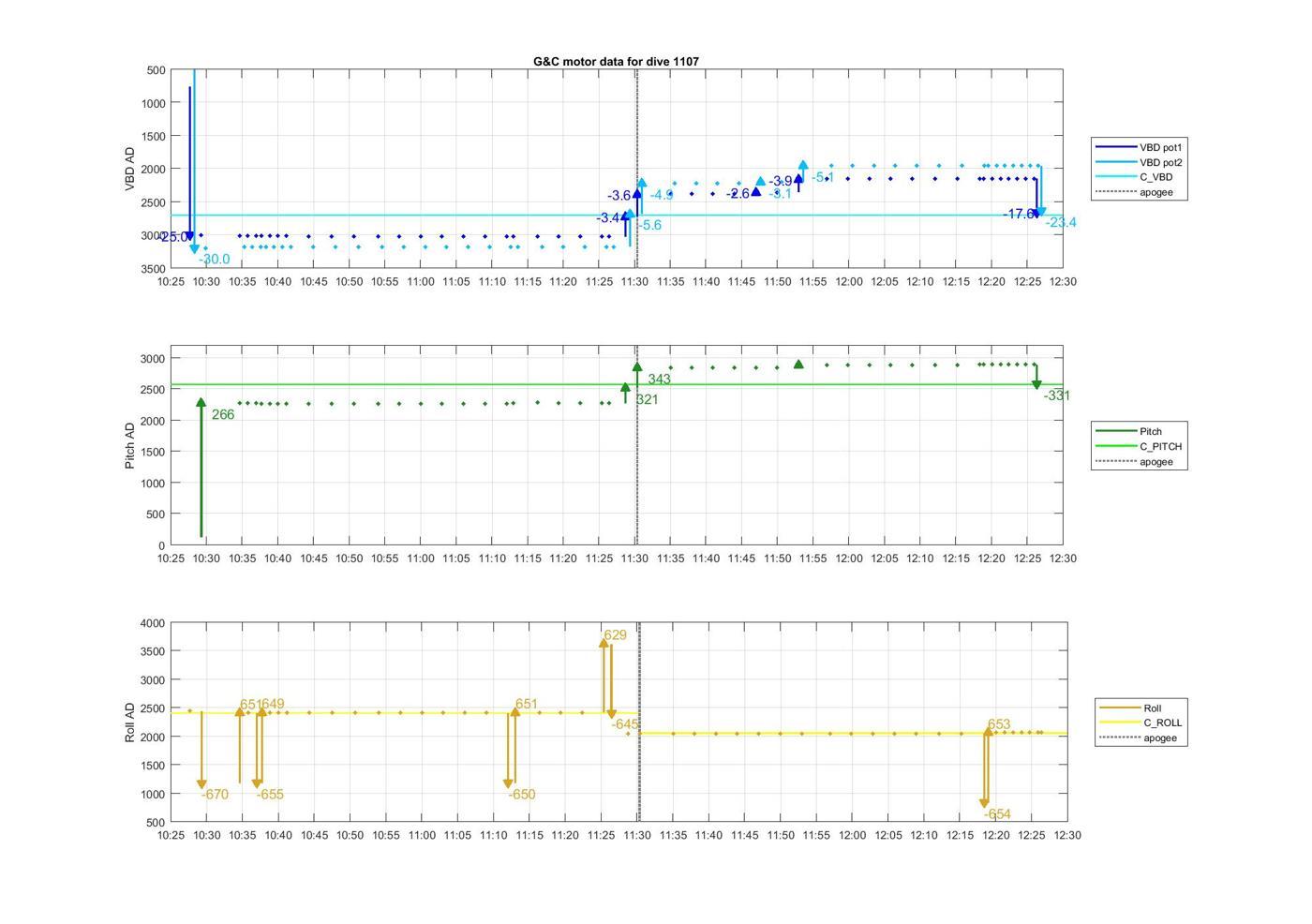Click the "-654" roll data label

997,814
